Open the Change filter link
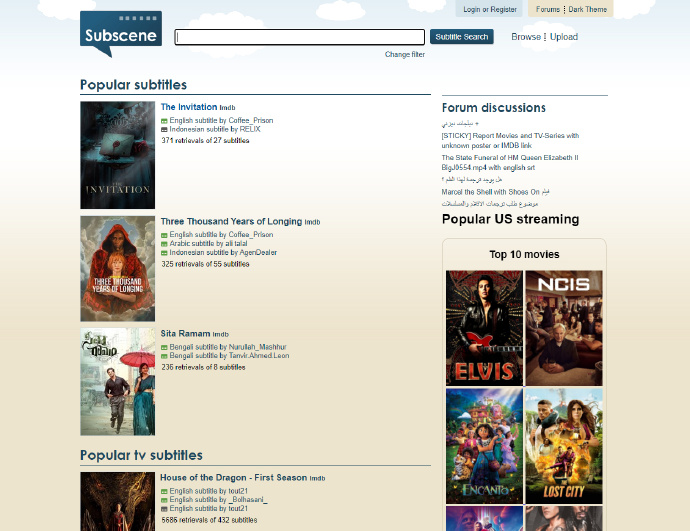 click(x=405, y=55)
